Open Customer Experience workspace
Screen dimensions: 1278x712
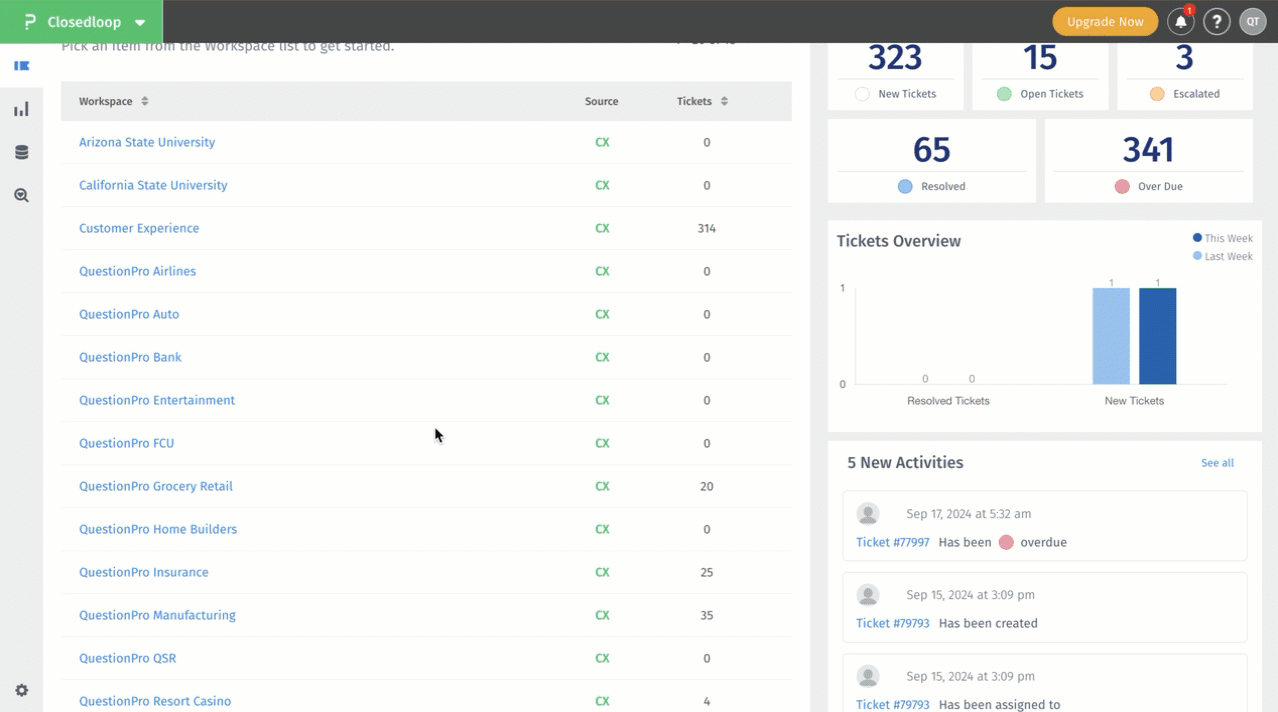139,228
